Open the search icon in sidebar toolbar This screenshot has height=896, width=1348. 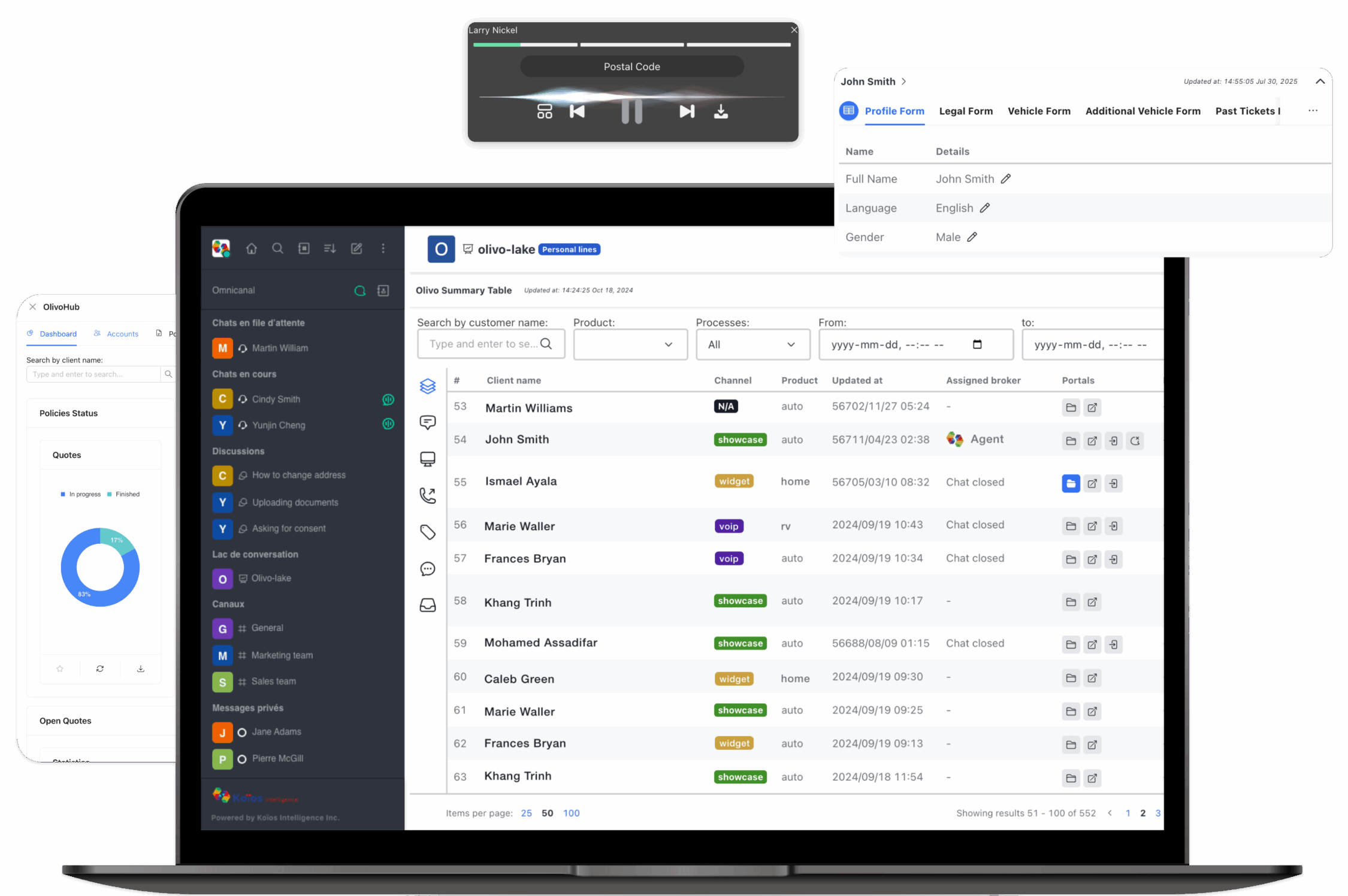point(277,249)
